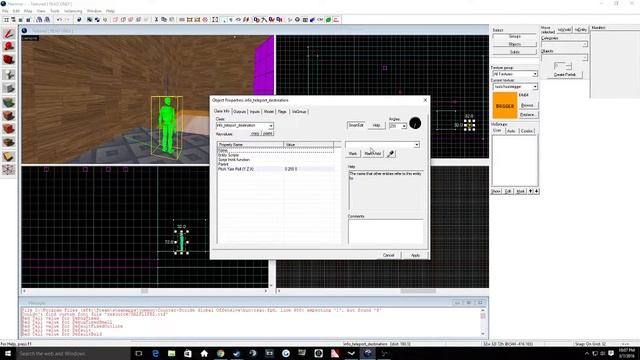Open the Angles dropdown
Viewport: 640px width, 360px height.
point(404,126)
